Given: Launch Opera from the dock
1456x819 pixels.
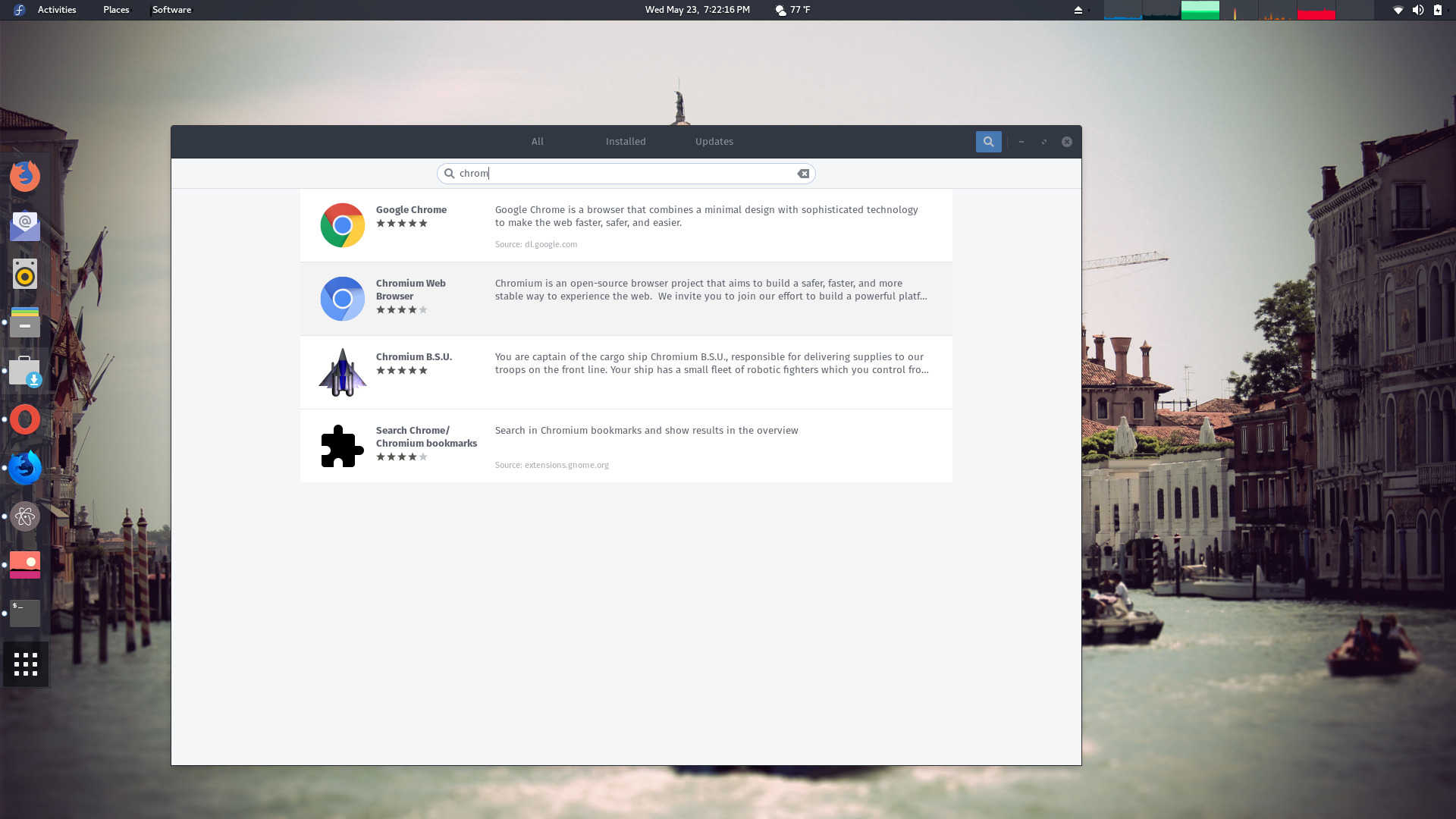Looking at the screenshot, I should pyautogui.click(x=25, y=419).
